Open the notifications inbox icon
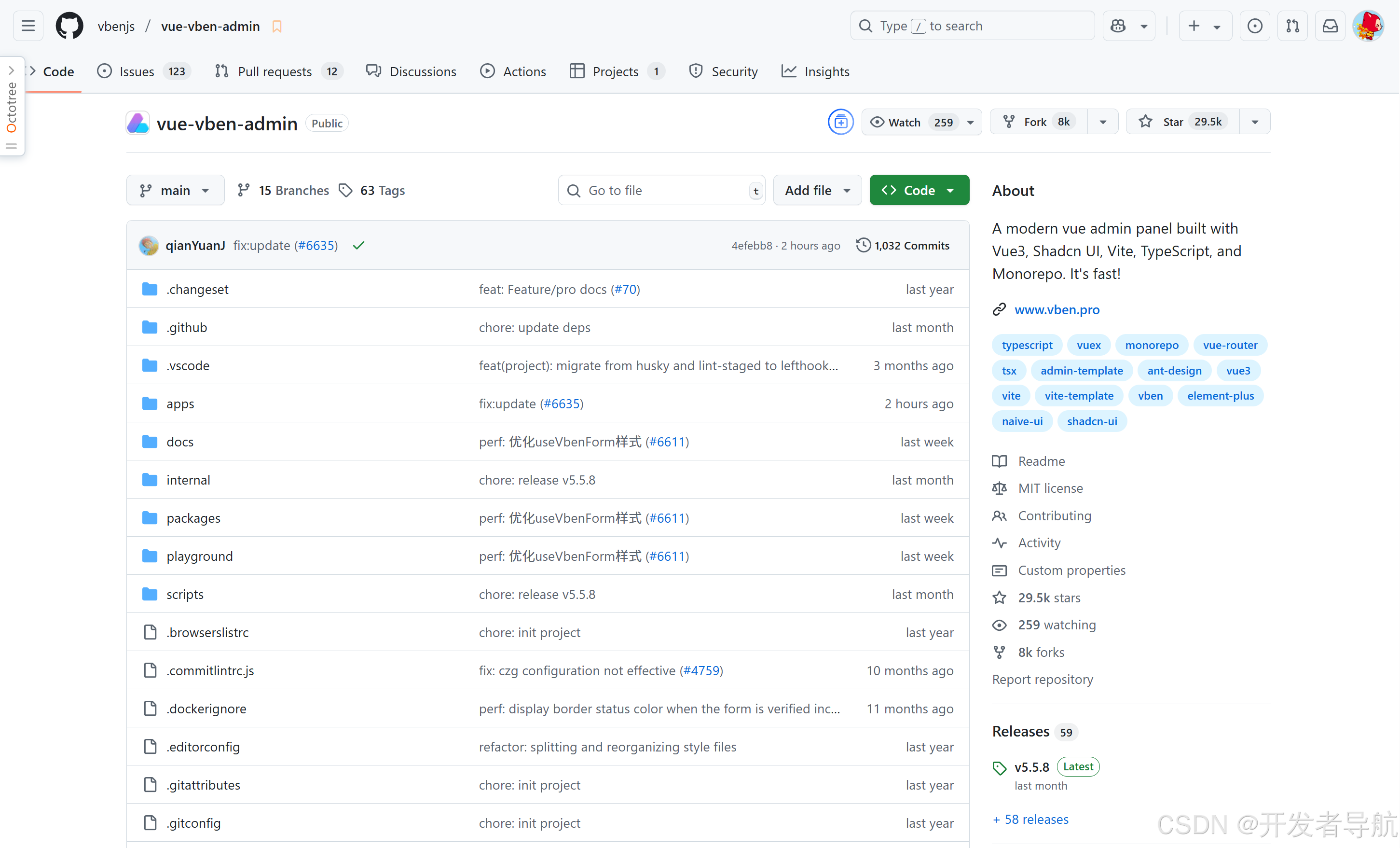This screenshot has width=1400, height=848. click(x=1330, y=26)
